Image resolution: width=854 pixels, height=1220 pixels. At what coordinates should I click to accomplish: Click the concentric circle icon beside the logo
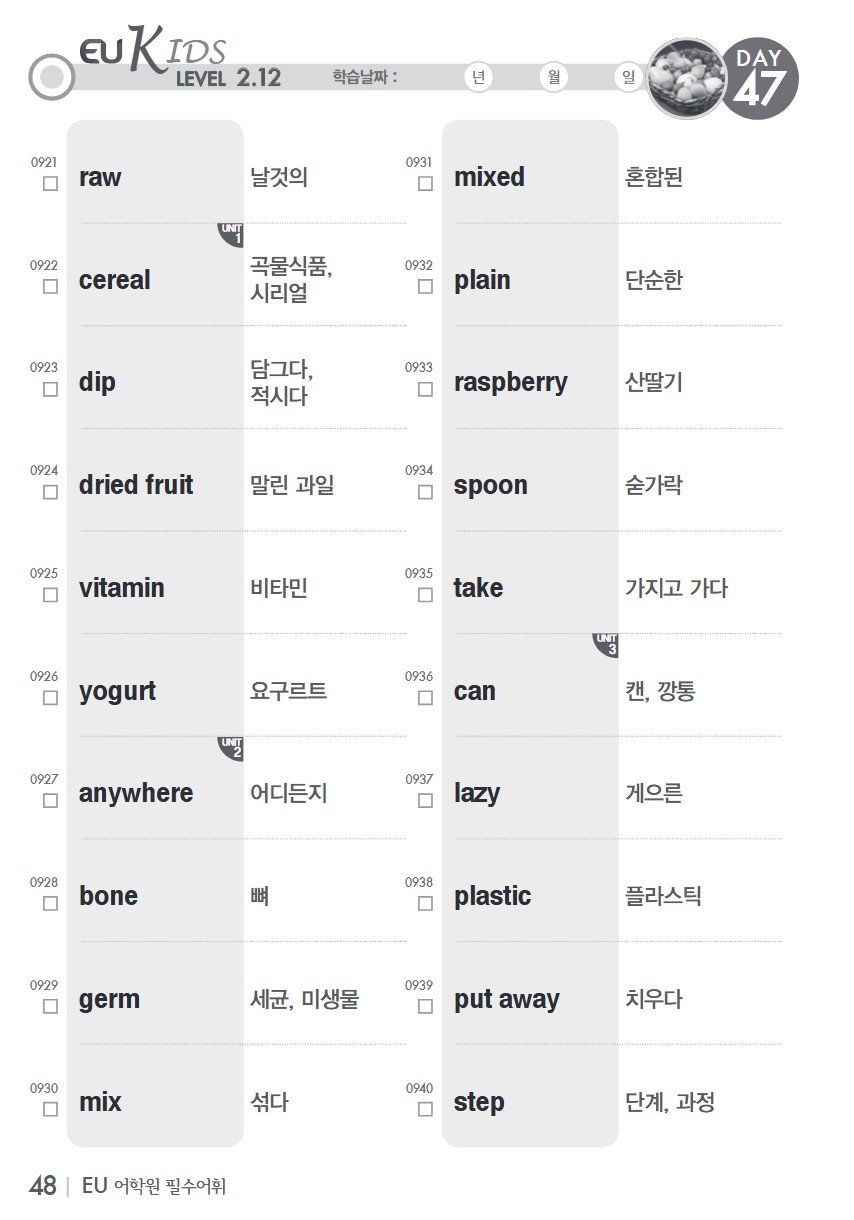coord(52,78)
